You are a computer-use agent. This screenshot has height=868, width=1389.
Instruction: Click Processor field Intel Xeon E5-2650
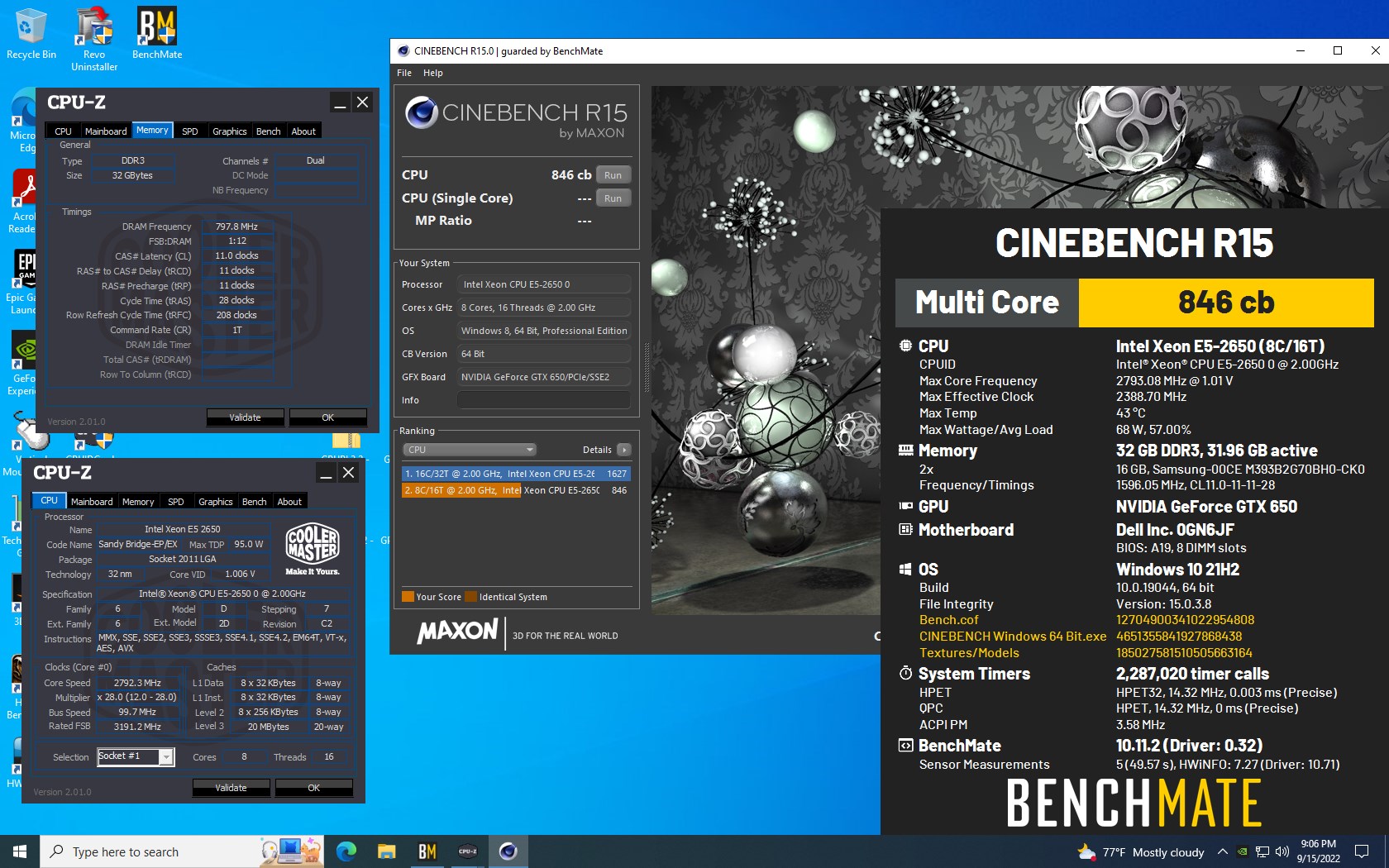(x=544, y=284)
